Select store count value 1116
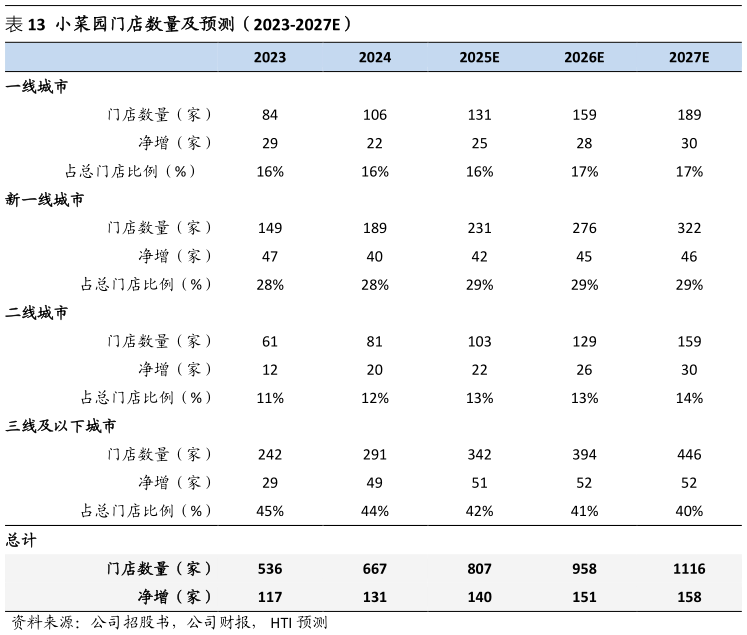 pos(689,569)
